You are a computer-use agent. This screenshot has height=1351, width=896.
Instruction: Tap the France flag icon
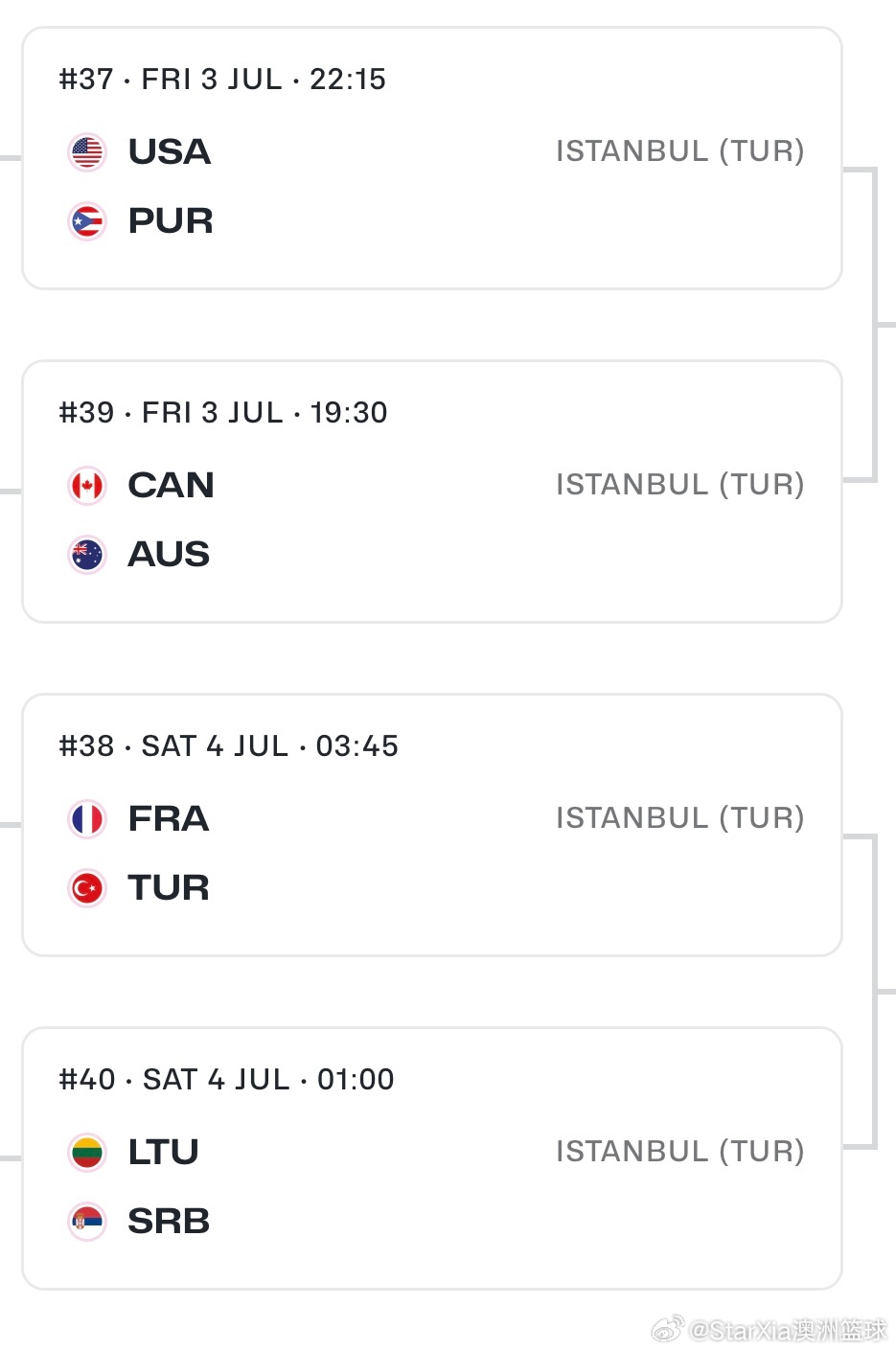[x=87, y=819]
